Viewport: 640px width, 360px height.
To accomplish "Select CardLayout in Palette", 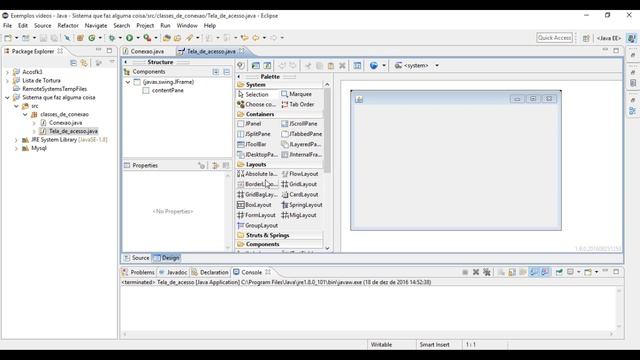I will pos(300,195).
